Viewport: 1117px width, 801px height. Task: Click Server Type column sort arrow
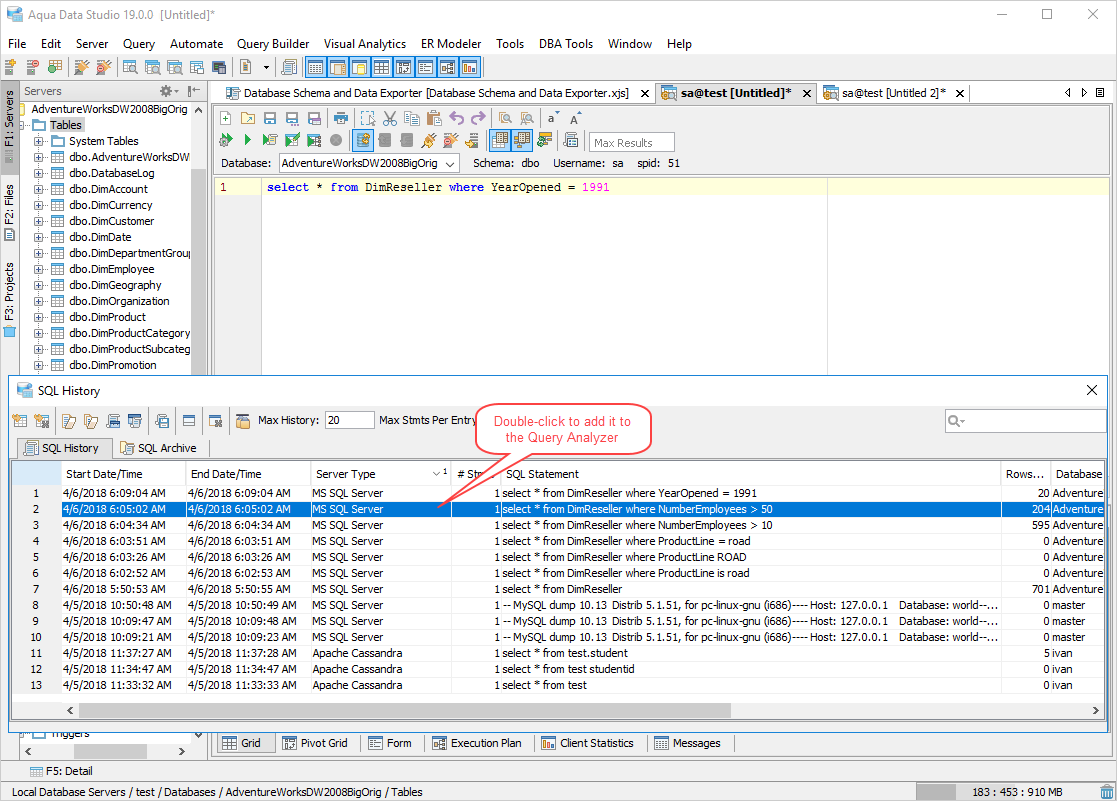436,474
